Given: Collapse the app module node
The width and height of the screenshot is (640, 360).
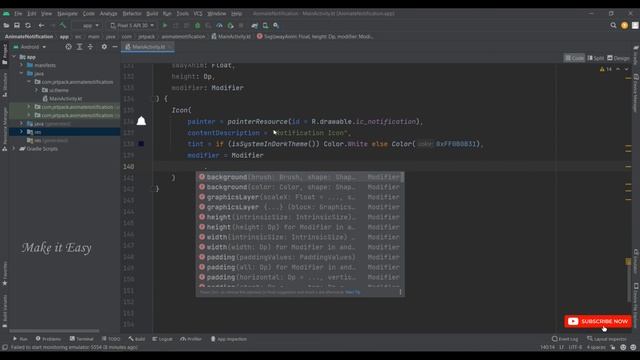Looking at the screenshot, I should click(x=15, y=57).
